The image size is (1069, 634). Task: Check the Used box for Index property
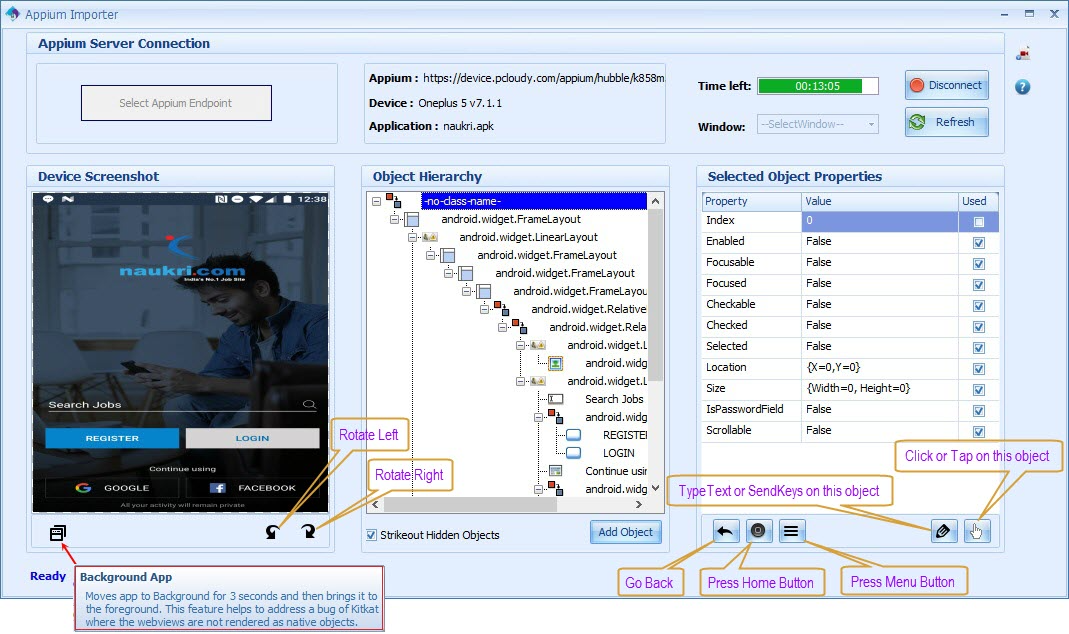point(978,221)
